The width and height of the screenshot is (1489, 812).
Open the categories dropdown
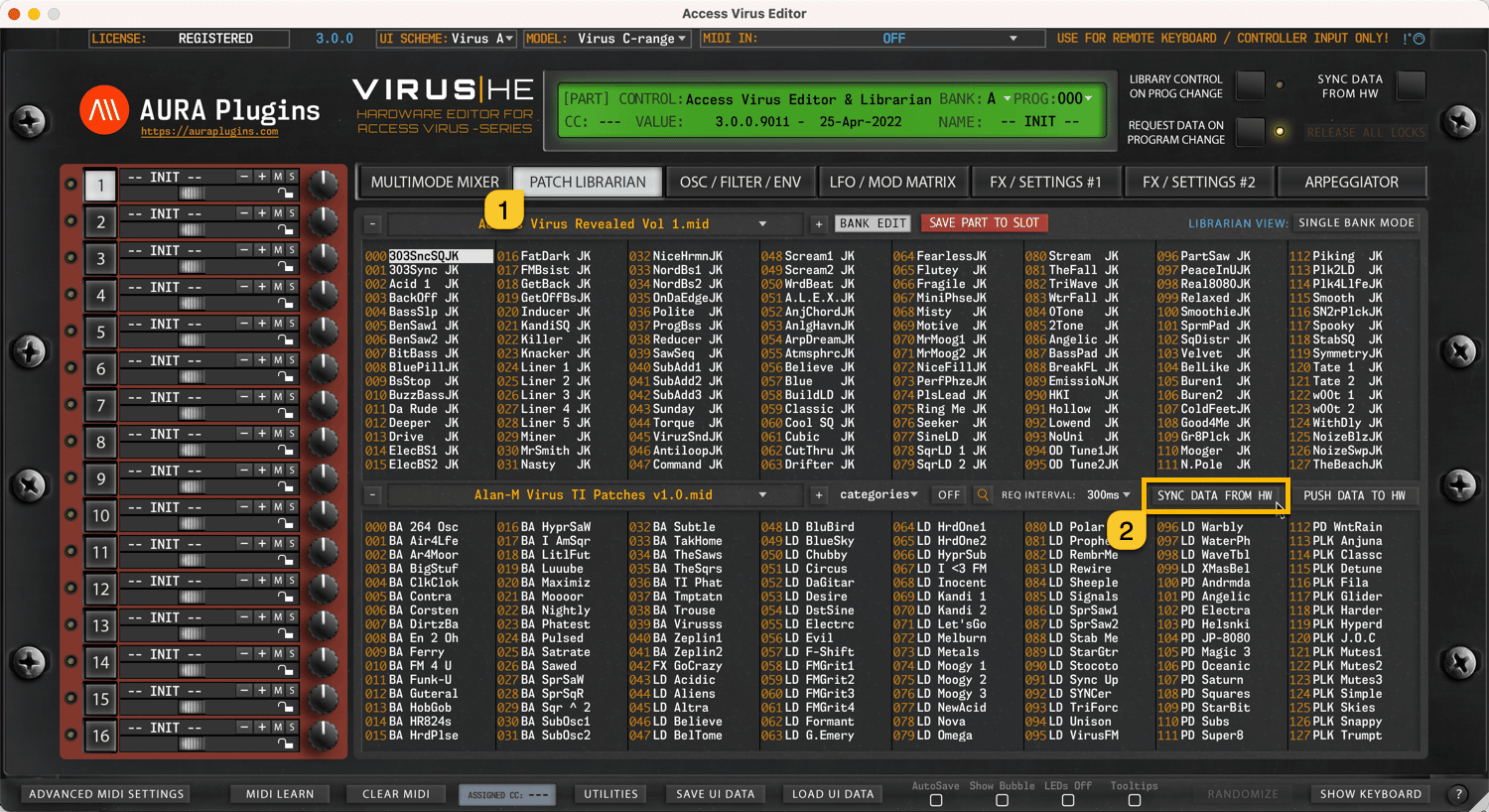pyautogui.click(x=879, y=494)
